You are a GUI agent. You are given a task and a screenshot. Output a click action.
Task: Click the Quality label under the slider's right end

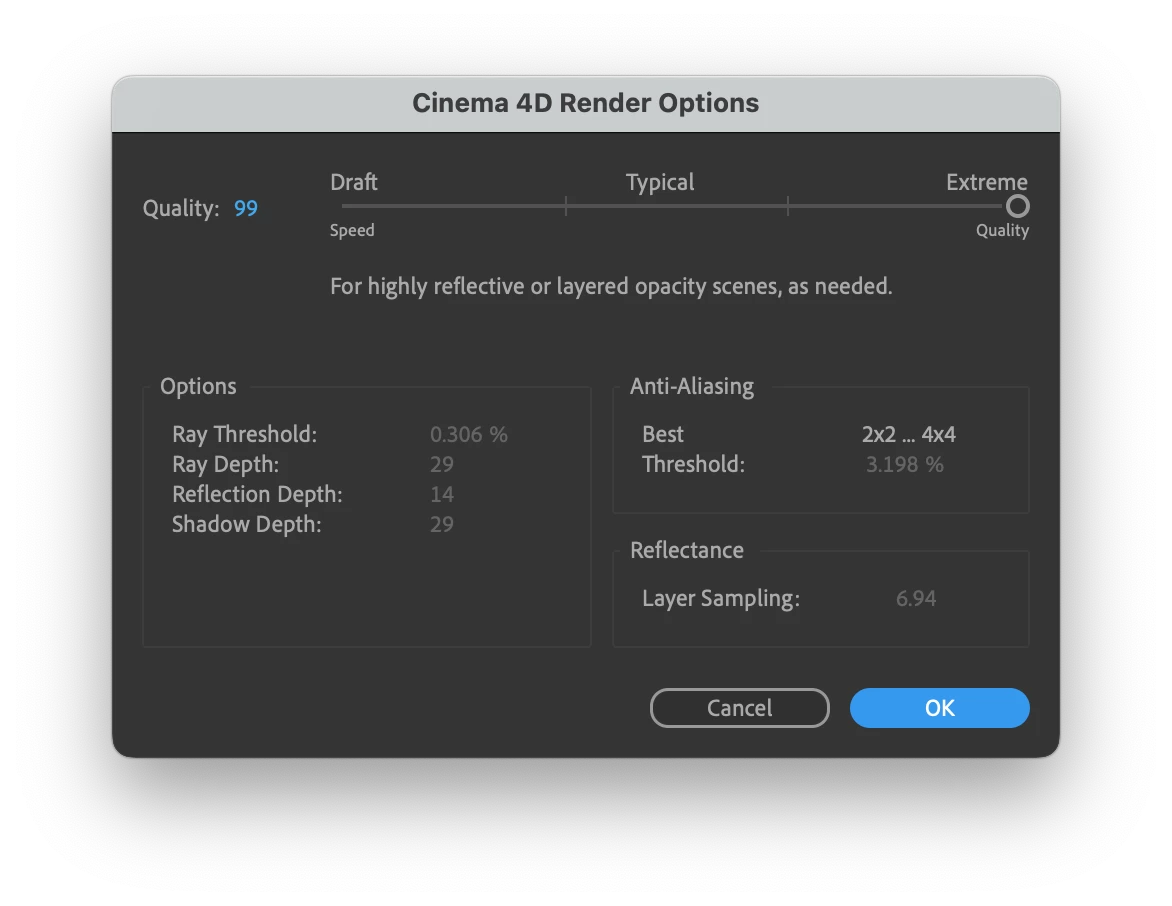1002,230
